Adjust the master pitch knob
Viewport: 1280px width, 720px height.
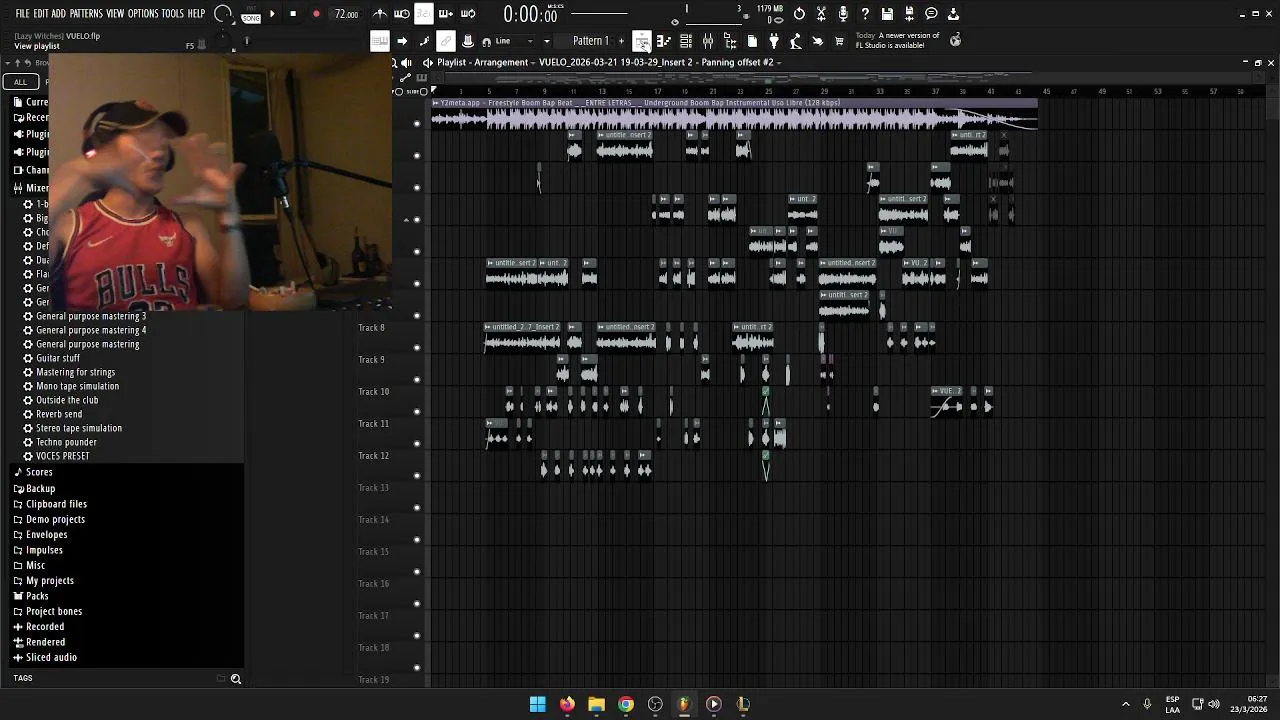[x=223, y=39]
